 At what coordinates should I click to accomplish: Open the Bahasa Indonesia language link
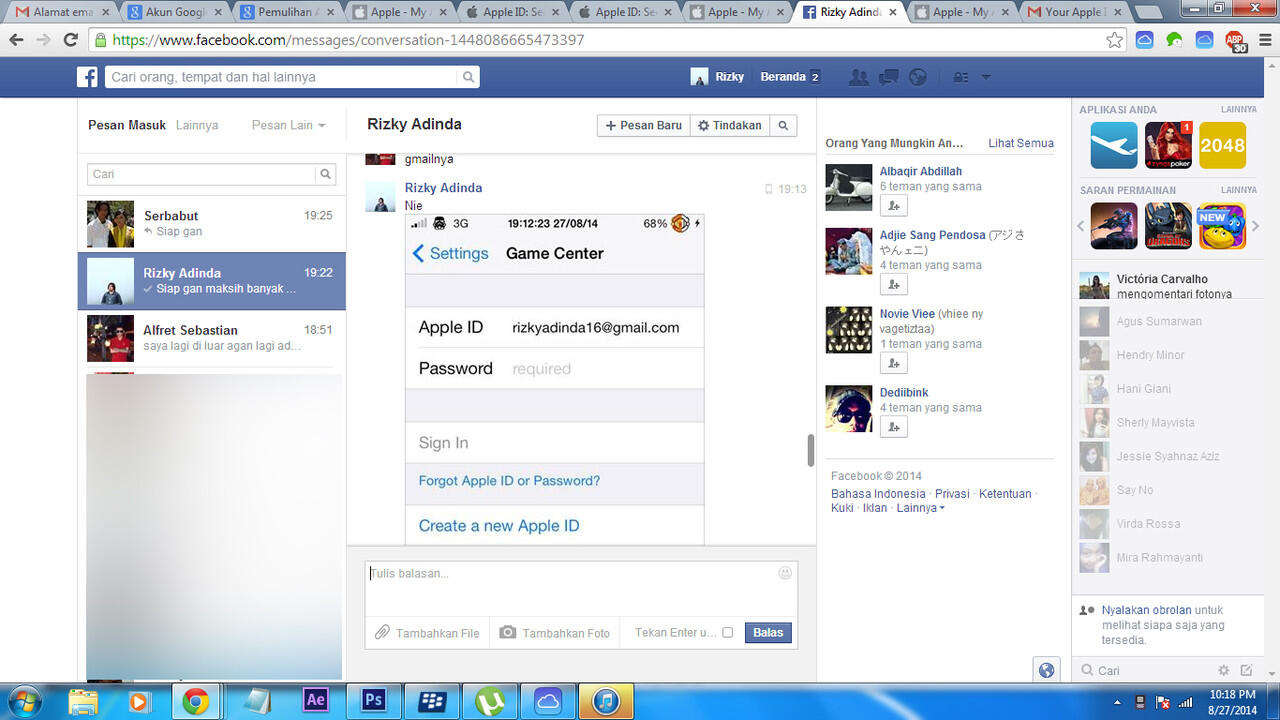coord(878,494)
